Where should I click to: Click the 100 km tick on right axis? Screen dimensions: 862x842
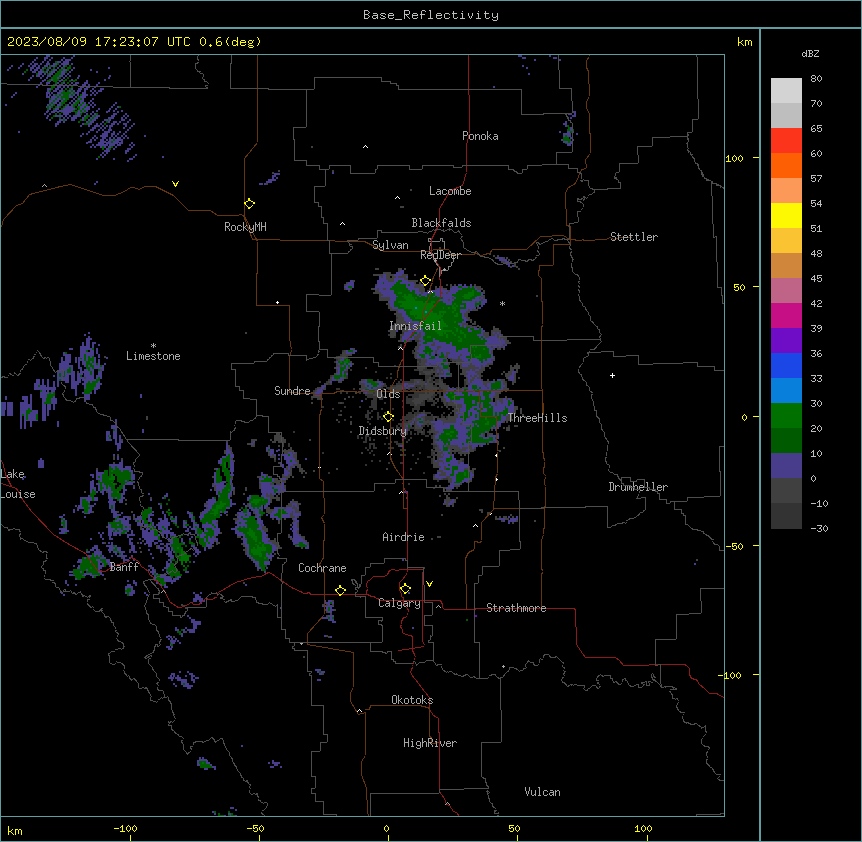pos(734,158)
